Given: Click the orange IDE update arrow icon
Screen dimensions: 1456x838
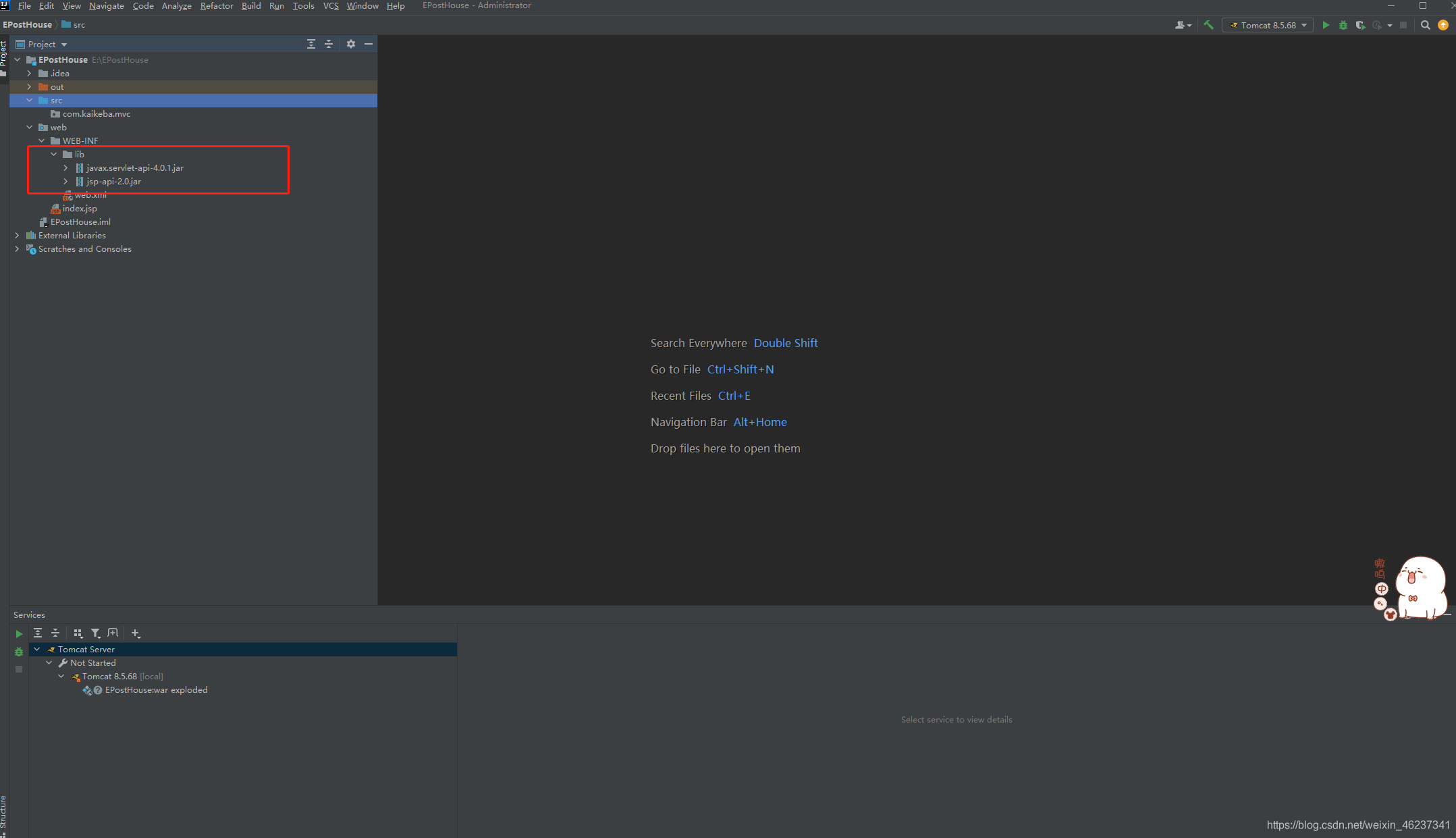Looking at the screenshot, I should (x=1443, y=25).
